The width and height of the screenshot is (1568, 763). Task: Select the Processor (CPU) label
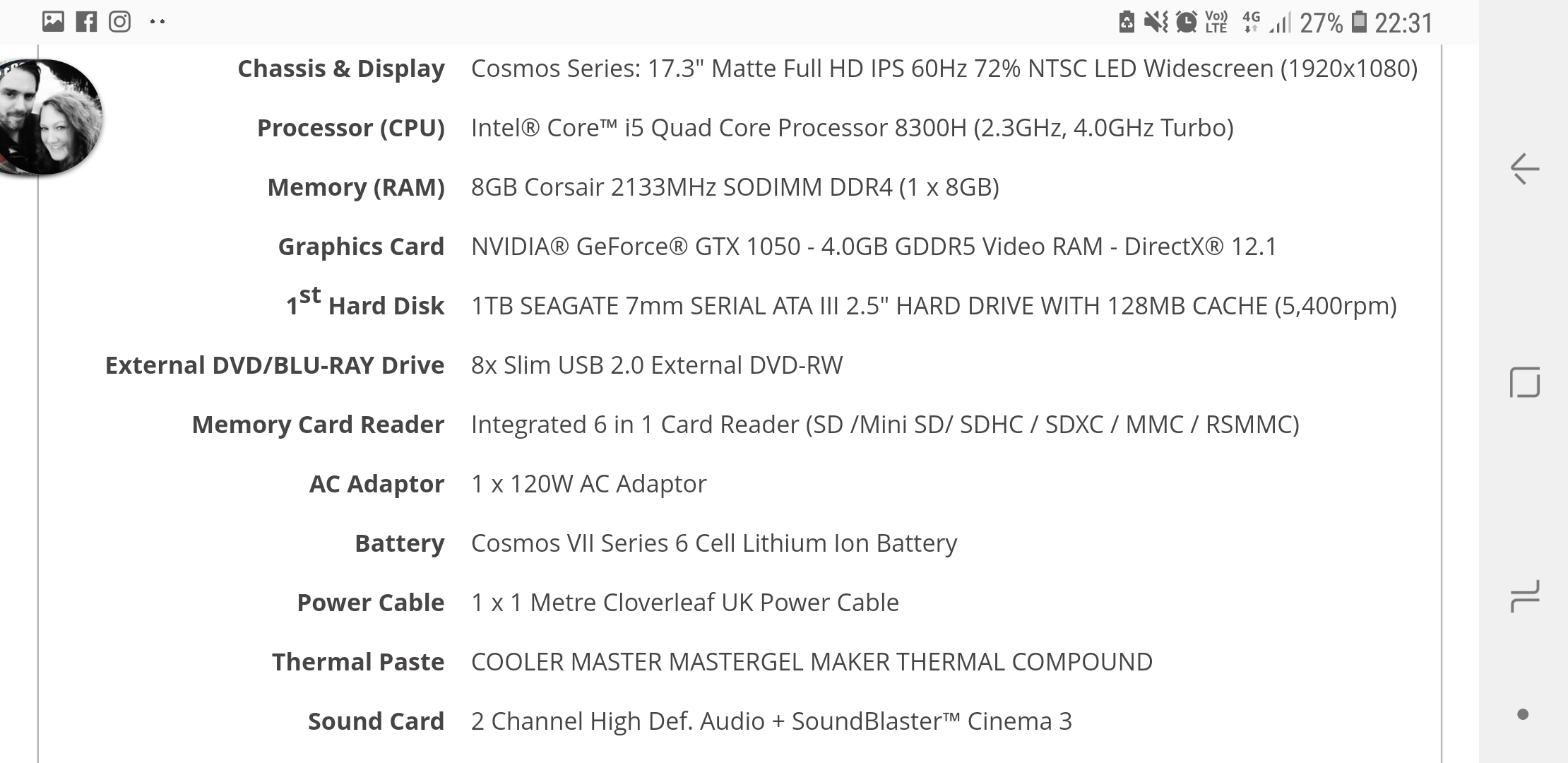(x=351, y=128)
